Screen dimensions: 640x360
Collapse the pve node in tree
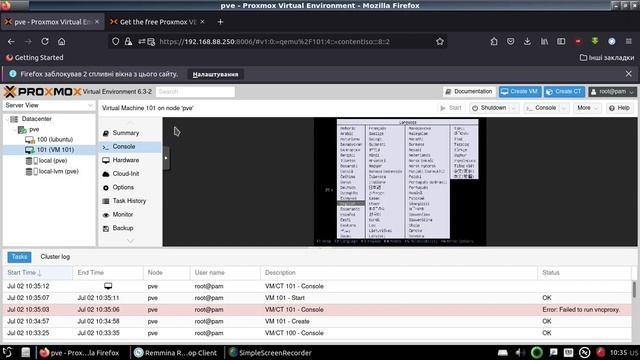[15, 129]
